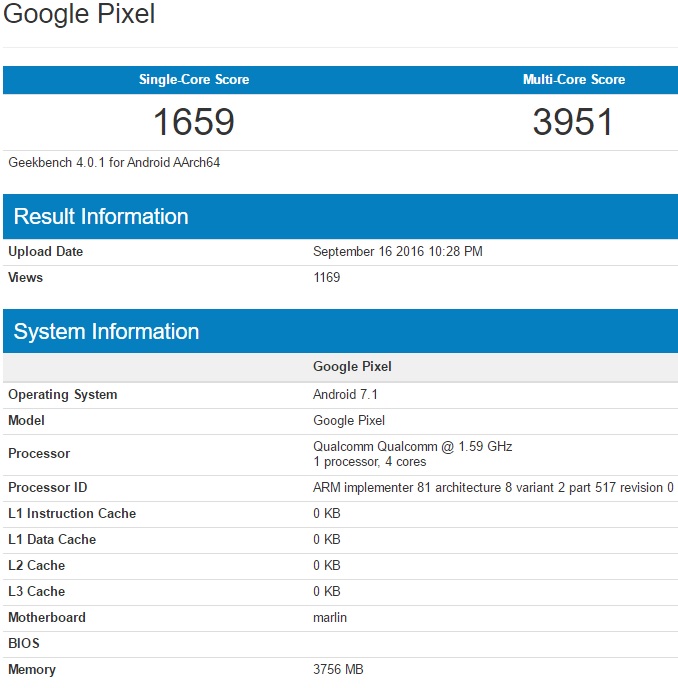Viewport: 678px width, 688px height.
Task: Click '1 processor, 4 cores' text
Action: (369, 462)
